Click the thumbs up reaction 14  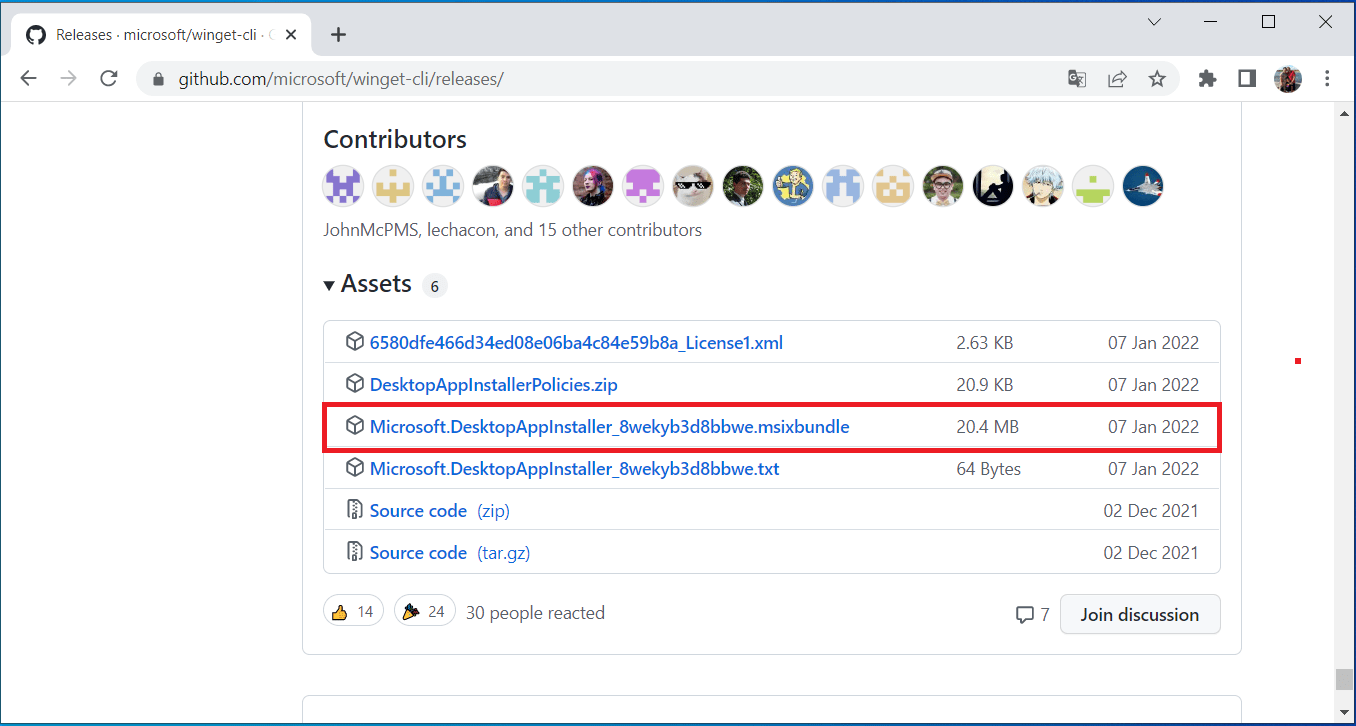tap(353, 611)
